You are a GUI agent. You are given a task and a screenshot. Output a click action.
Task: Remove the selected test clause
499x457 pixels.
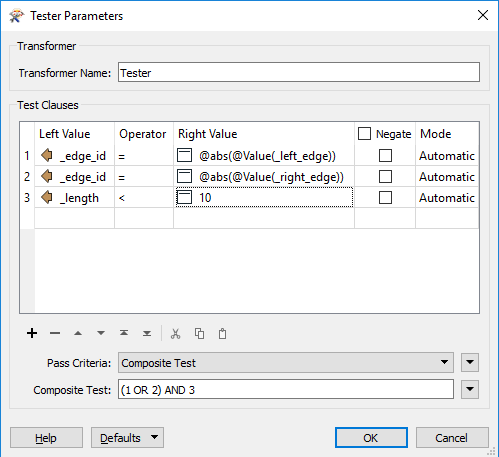coord(55,333)
